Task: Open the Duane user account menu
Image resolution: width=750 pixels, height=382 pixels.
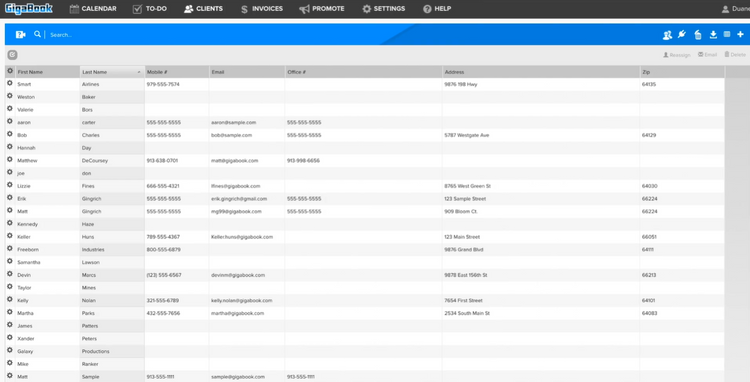Action: pyautogui.click(x=736, y=9)
